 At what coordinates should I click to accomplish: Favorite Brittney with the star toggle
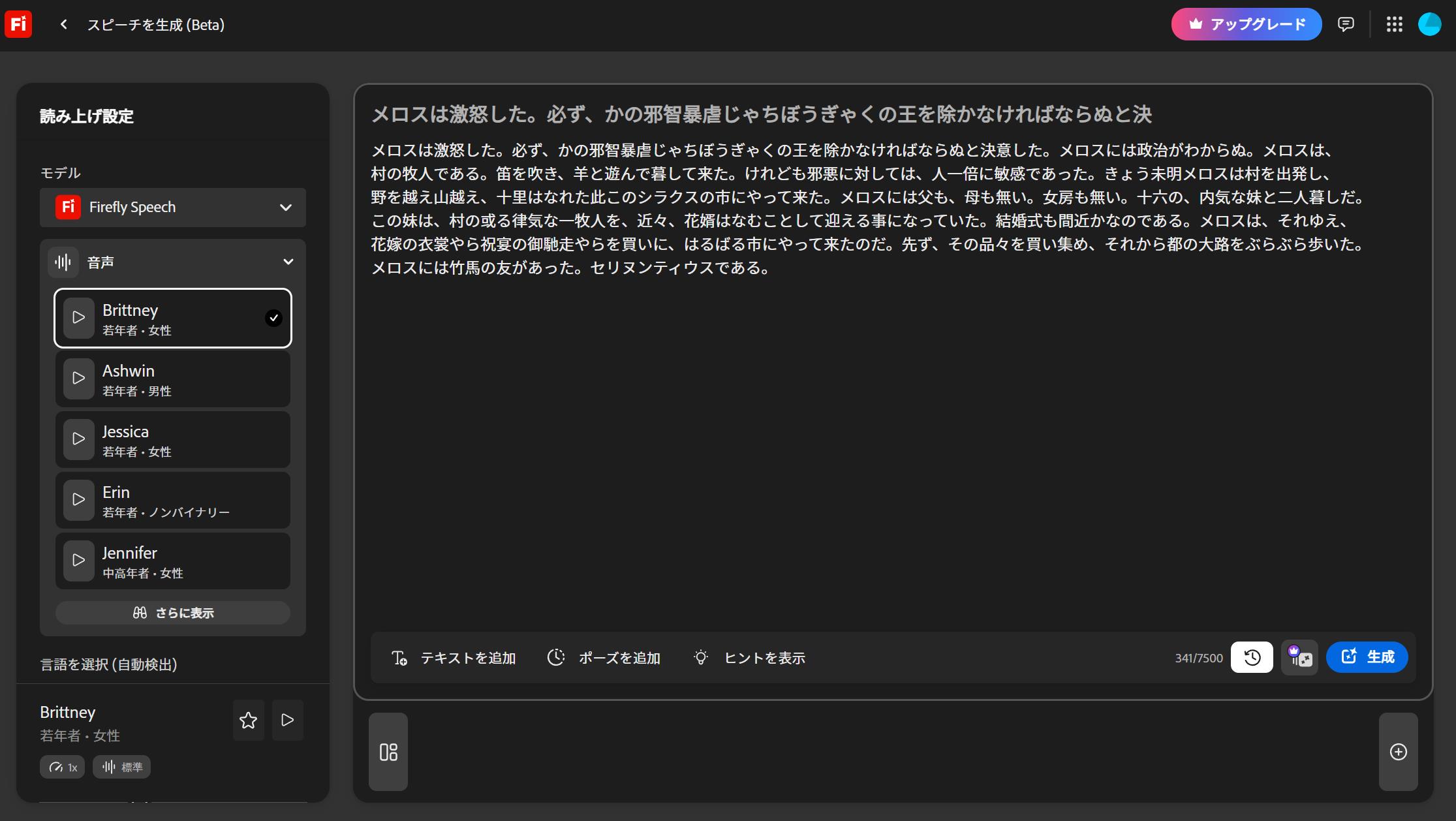pos(248,720)
